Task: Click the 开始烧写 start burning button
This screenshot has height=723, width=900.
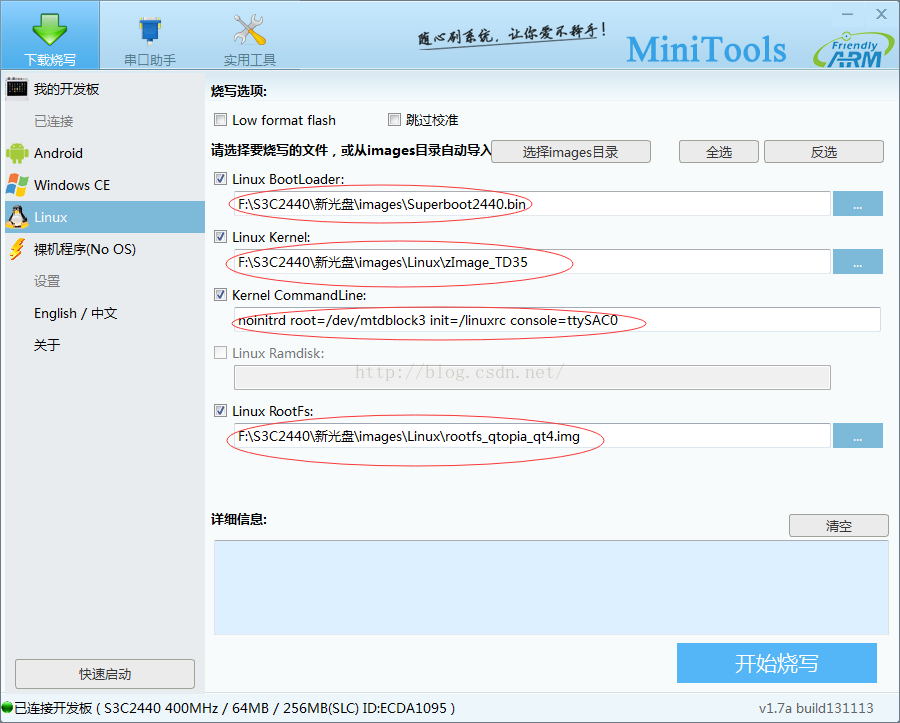Action: click(777, 663)
